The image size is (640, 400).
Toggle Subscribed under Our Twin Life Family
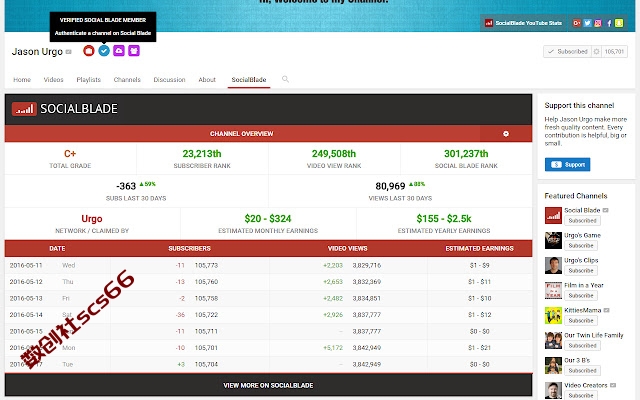[582, 345]
